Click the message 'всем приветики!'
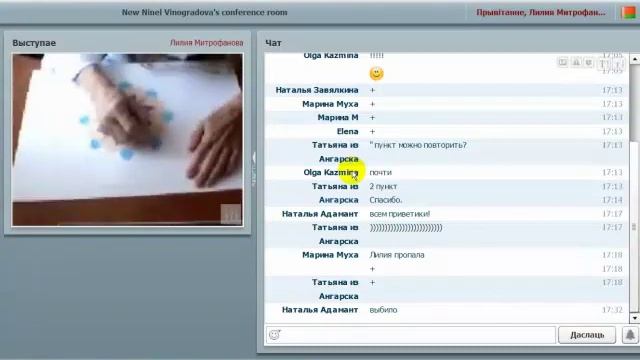 [400, 214]
